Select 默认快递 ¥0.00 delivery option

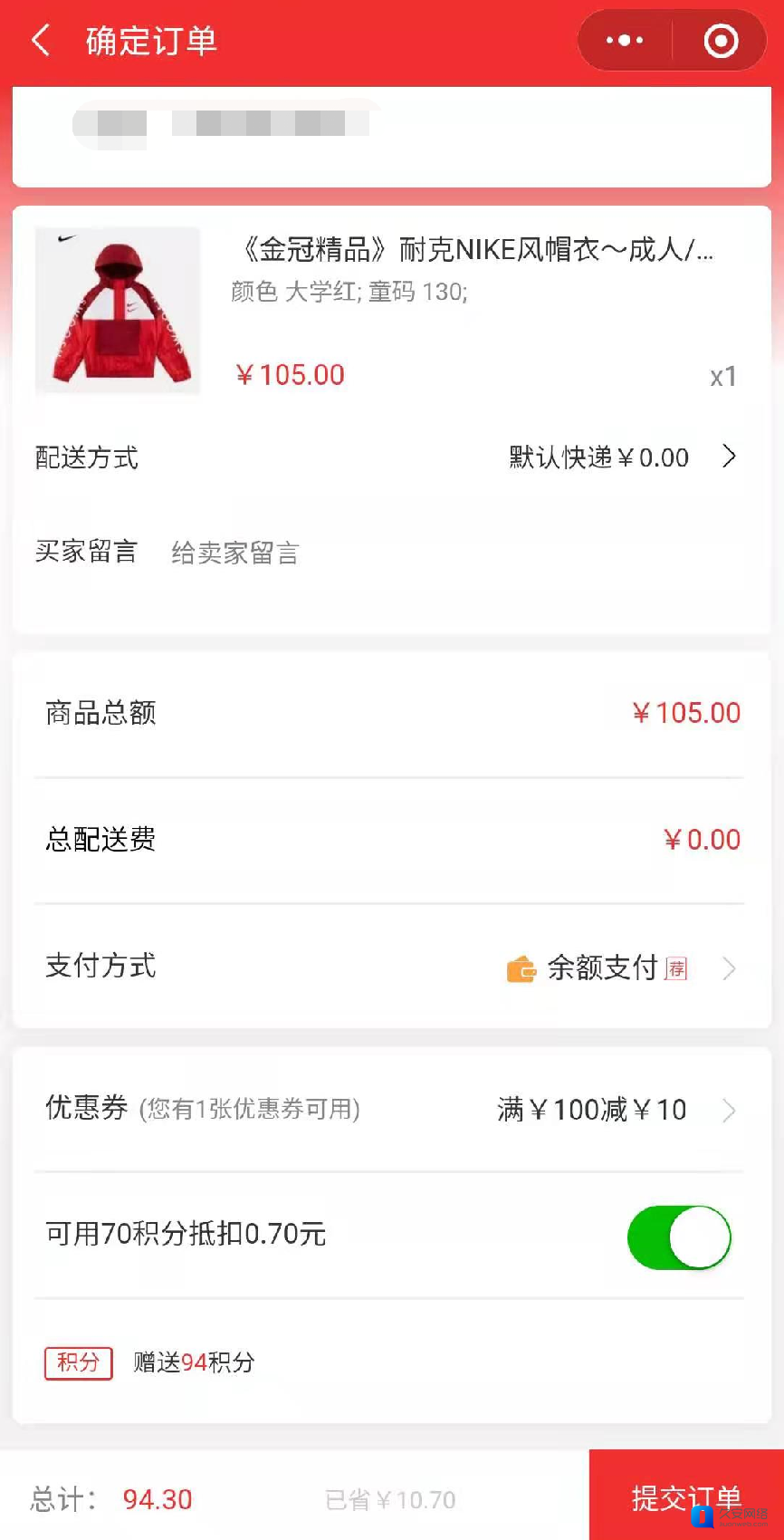pos(598,457)
